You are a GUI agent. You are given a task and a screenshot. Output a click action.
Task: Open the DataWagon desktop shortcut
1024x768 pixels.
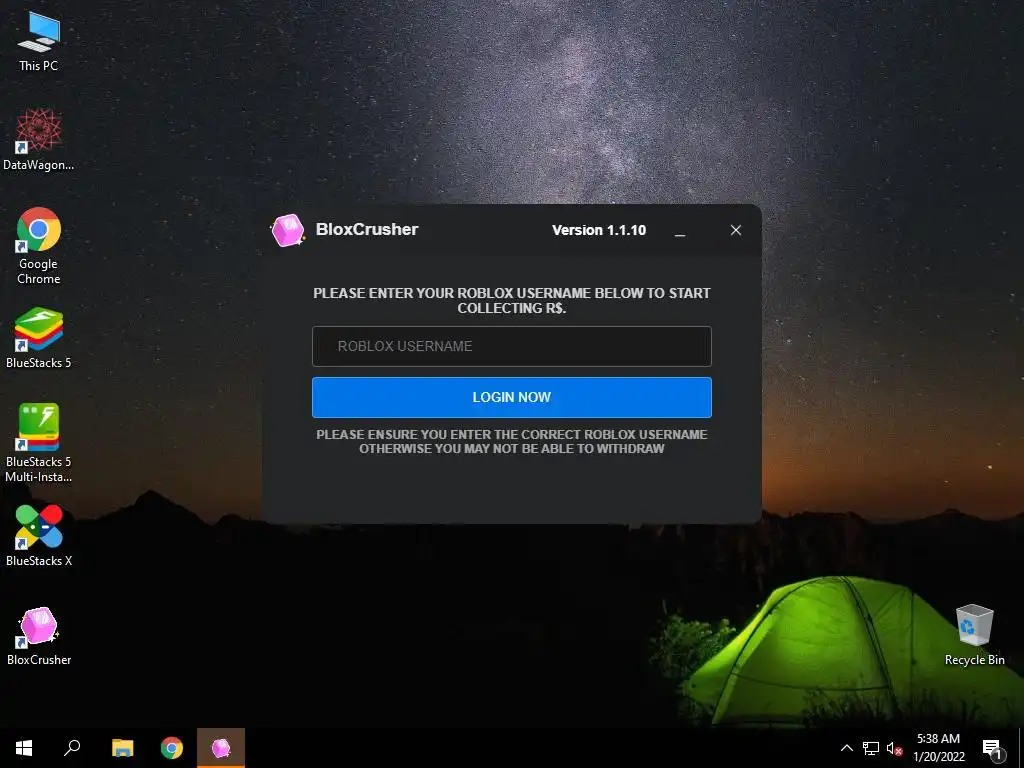click(x=39, y=140)
